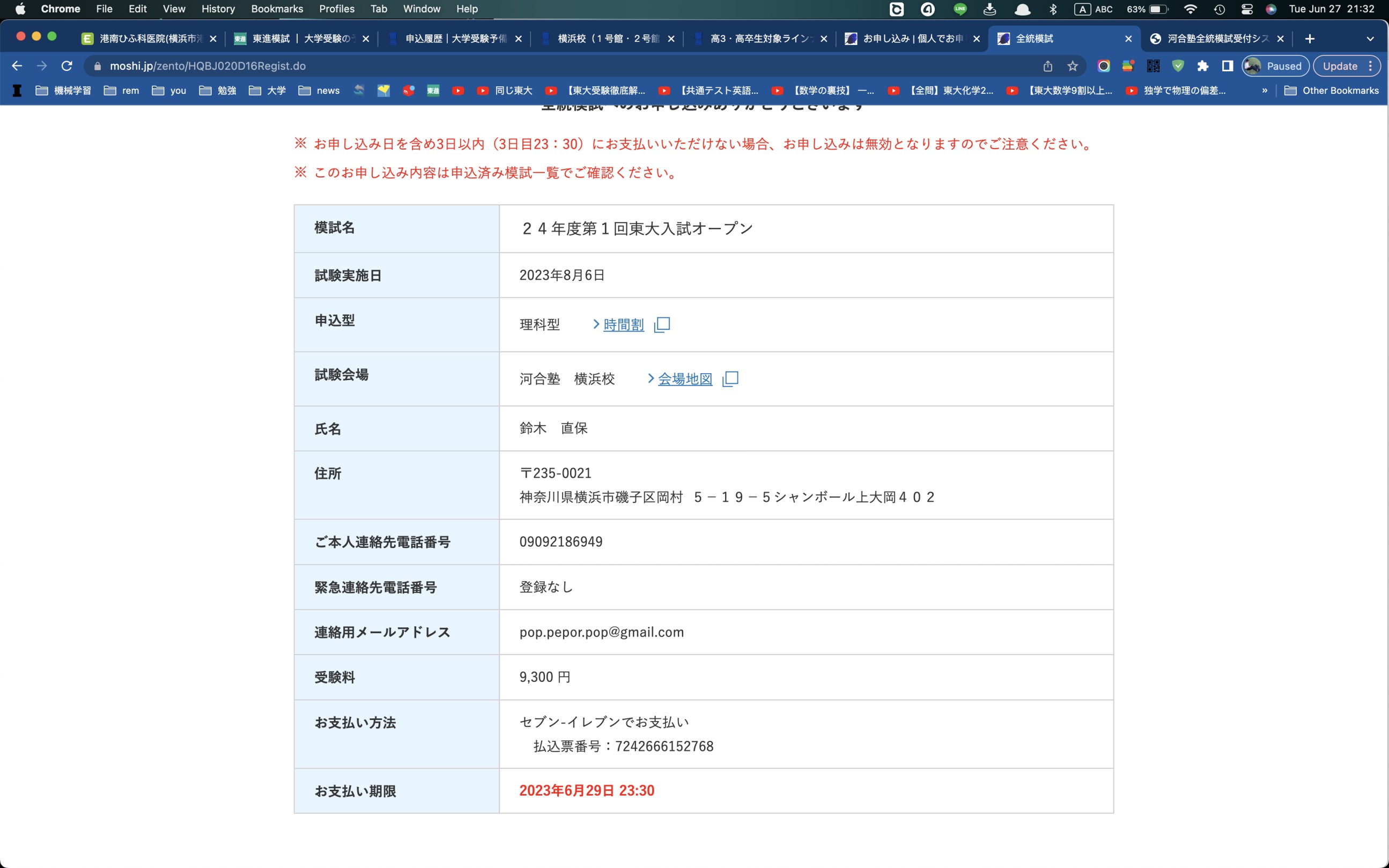Open the Other Bookmarks folder
This screenshot has height=868, width=1389.
[1332, 90]
